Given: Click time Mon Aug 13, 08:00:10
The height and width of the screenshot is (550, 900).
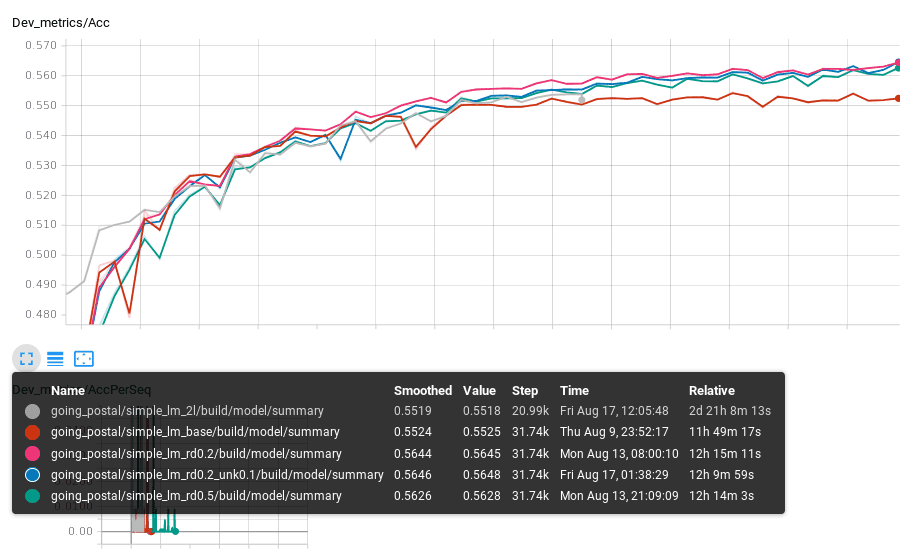Looking at the screenshot, I should [619, 454].
